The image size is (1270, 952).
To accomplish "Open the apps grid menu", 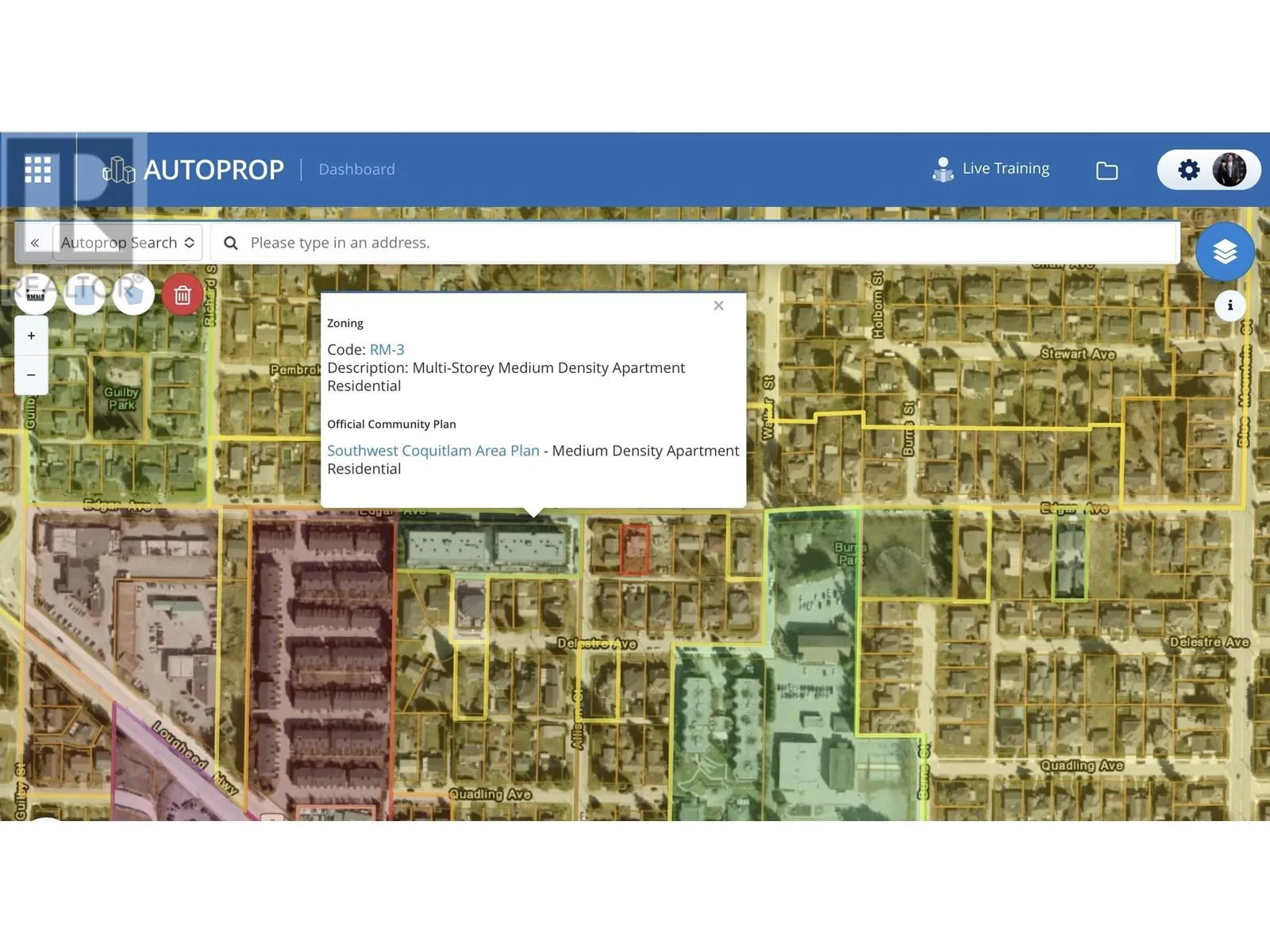I will [37, 169].
